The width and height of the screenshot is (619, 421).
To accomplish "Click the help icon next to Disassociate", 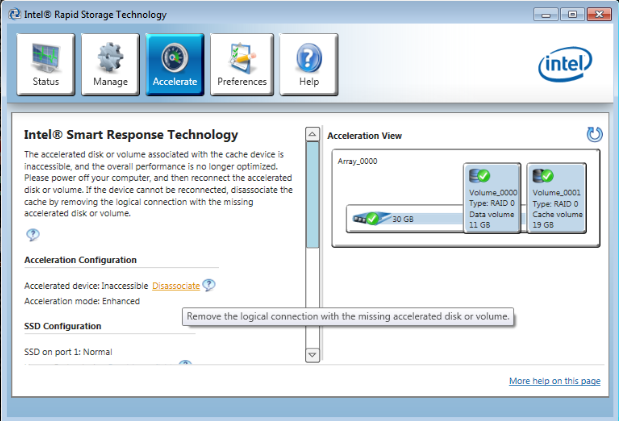I will pyautogui.click(x=208, y=285).
